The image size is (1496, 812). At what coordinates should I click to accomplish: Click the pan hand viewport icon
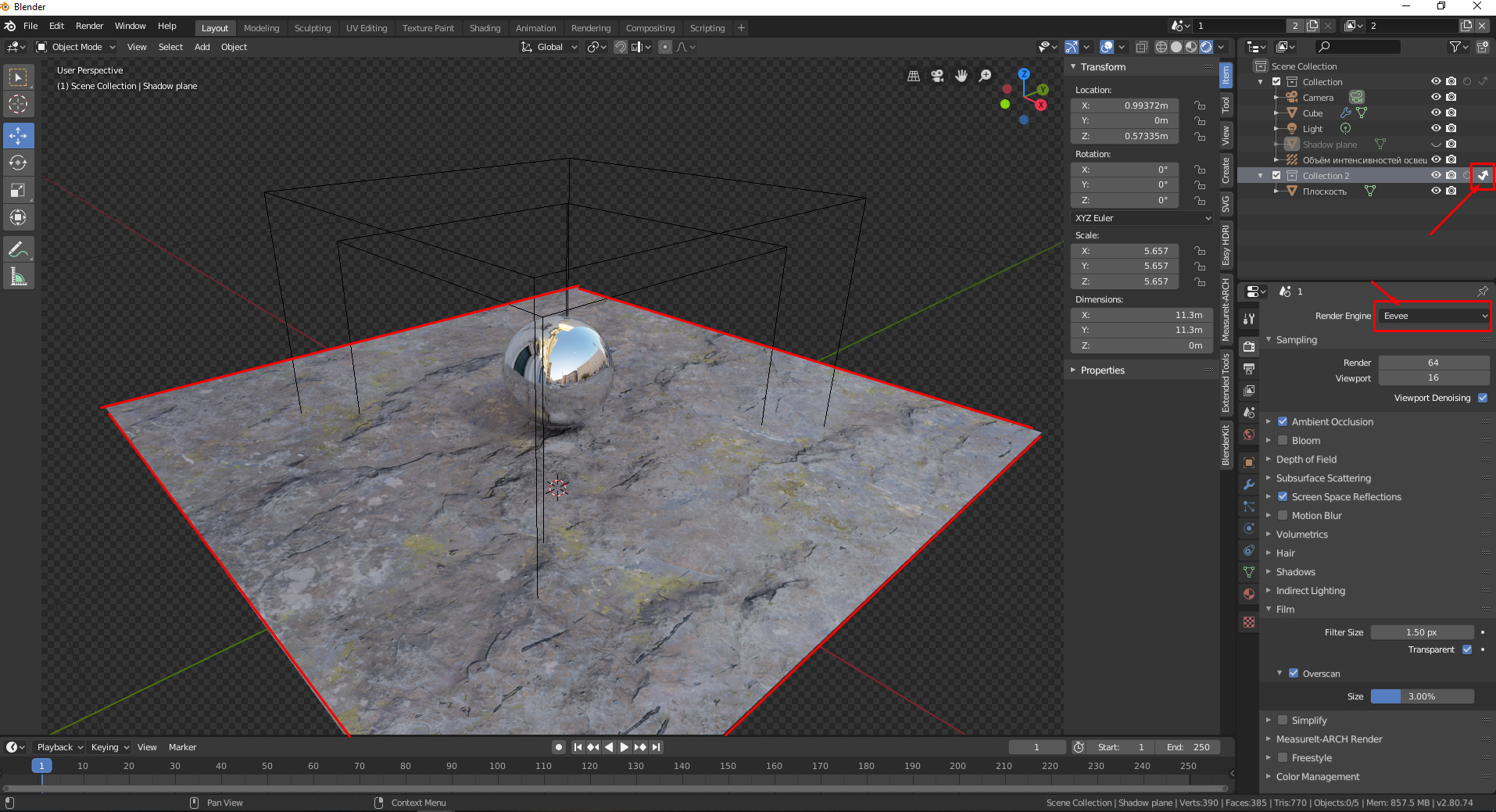[961, 76]
